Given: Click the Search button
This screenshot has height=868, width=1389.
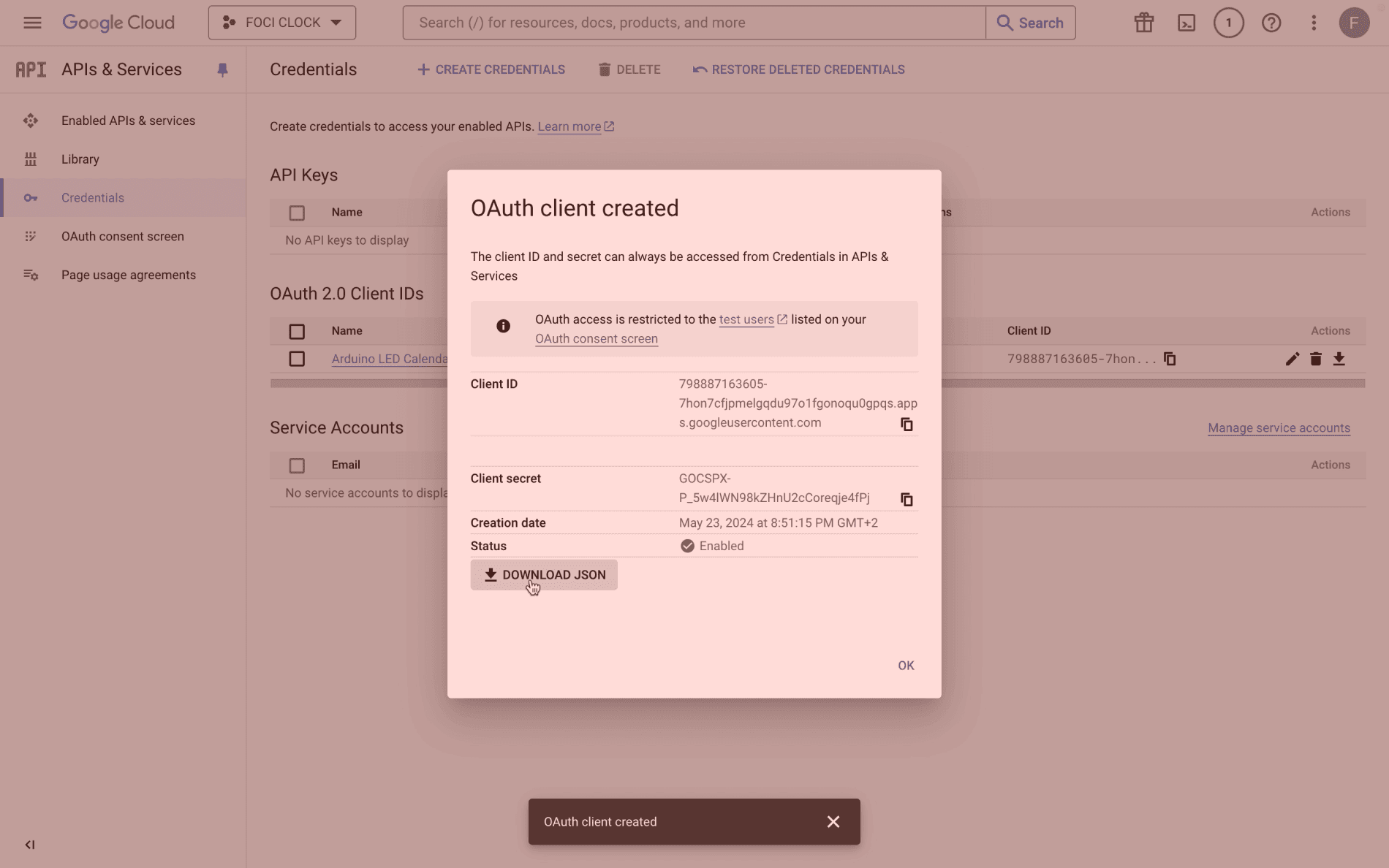Looking at the screenshot, I should [x=1031, y=23].
